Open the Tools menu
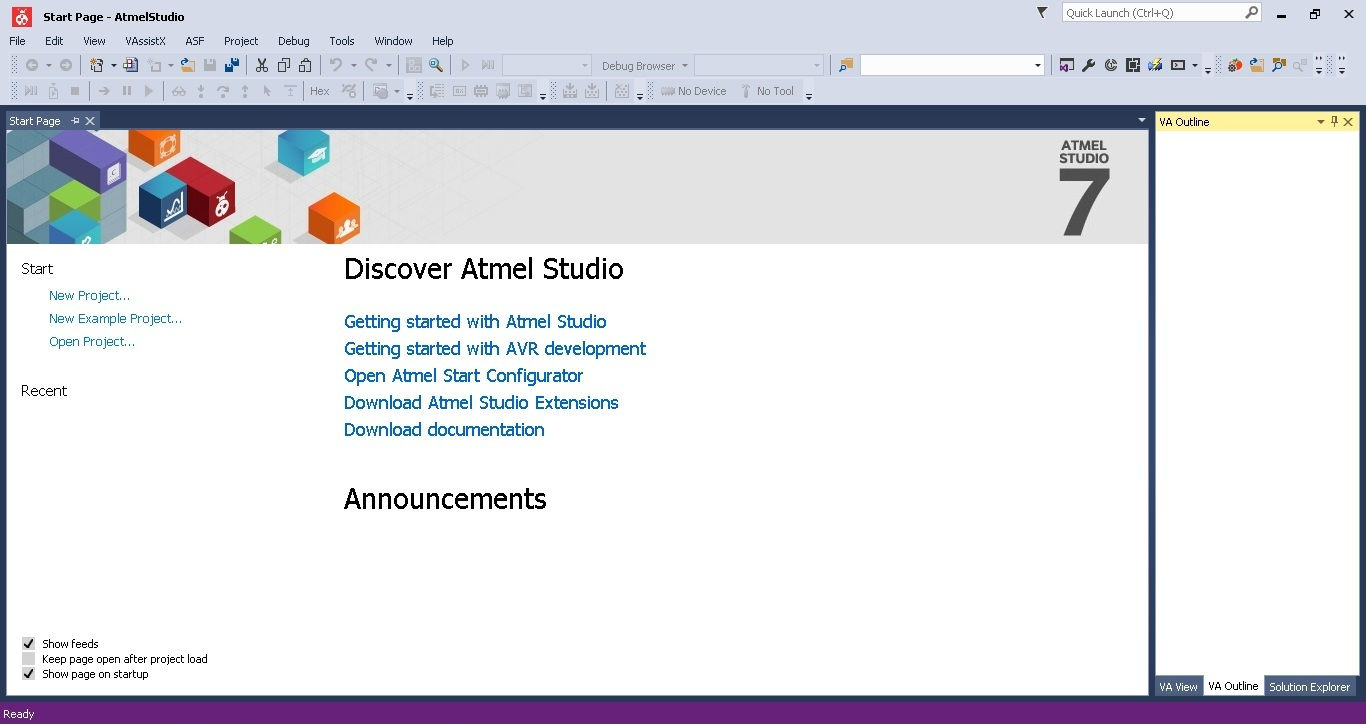 (x=342, y=41)
